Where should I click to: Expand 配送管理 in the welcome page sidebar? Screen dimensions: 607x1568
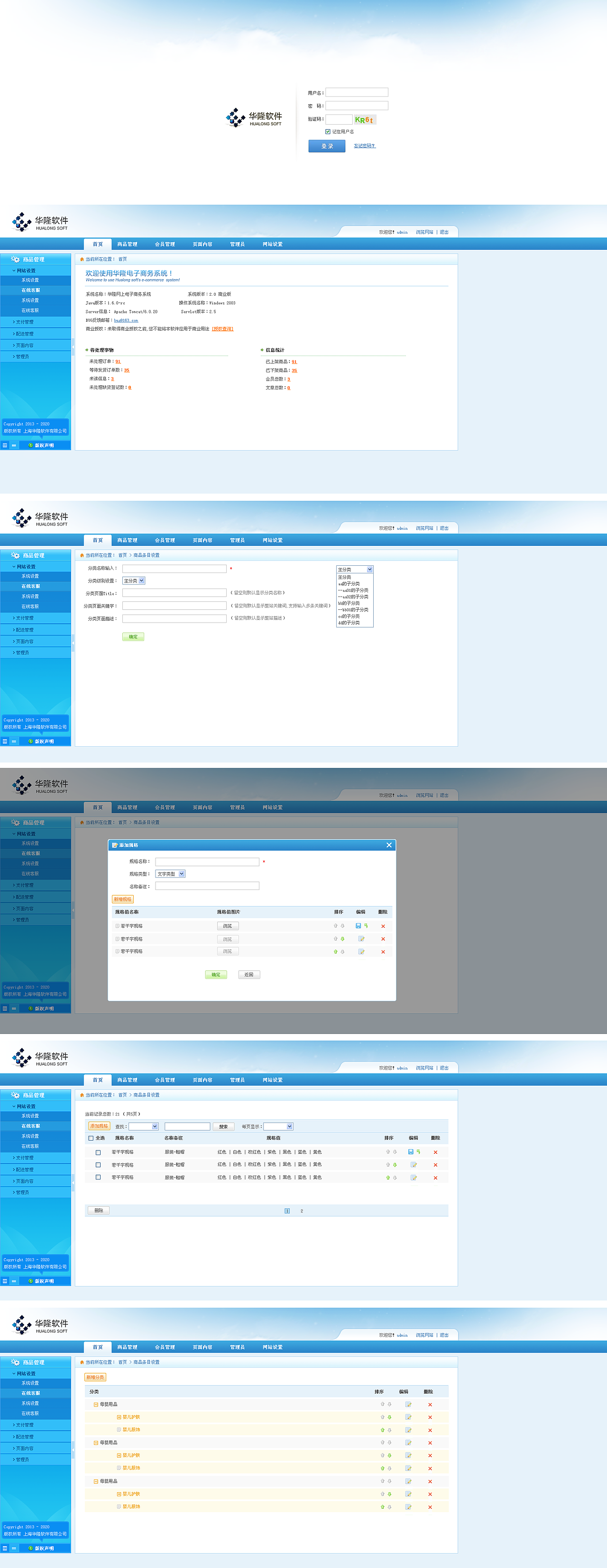pos(36,334)
